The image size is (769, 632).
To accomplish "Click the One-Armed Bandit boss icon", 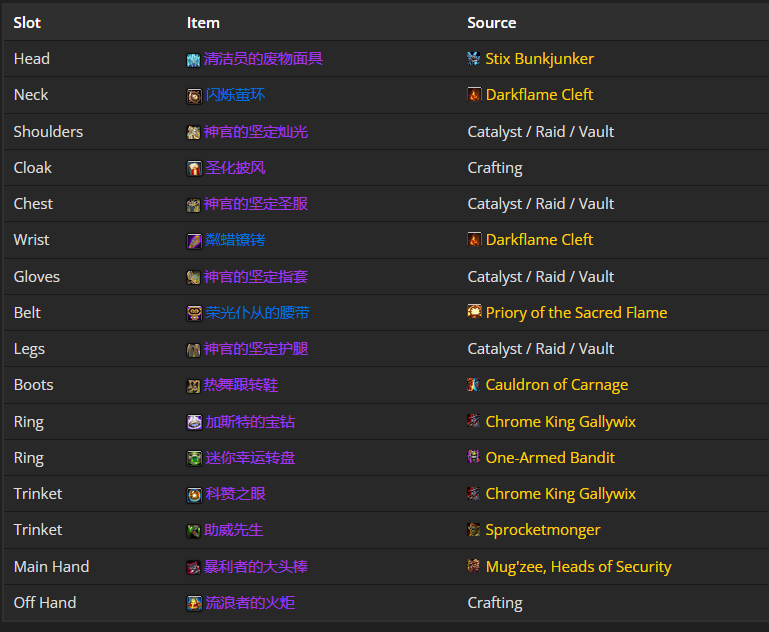I will click(x=474, y=457).
